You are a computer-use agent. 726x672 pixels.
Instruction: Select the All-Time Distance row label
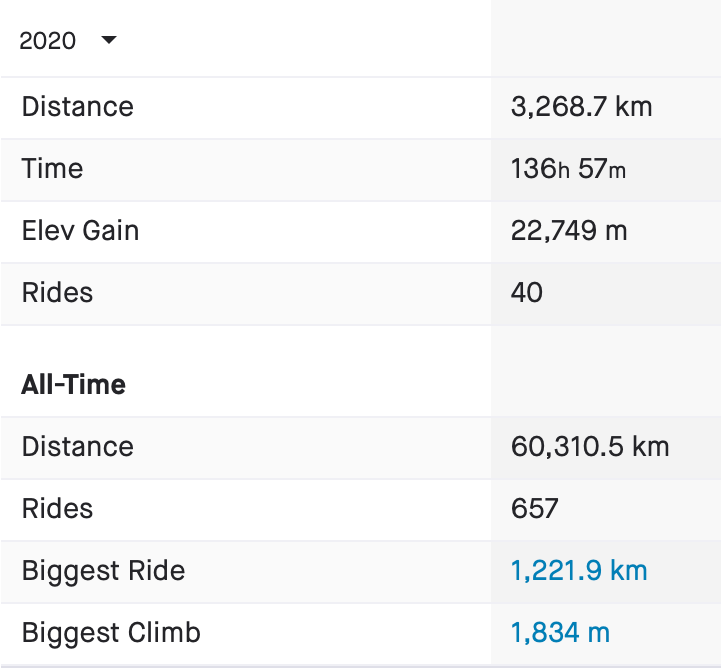tap(77, 447)
